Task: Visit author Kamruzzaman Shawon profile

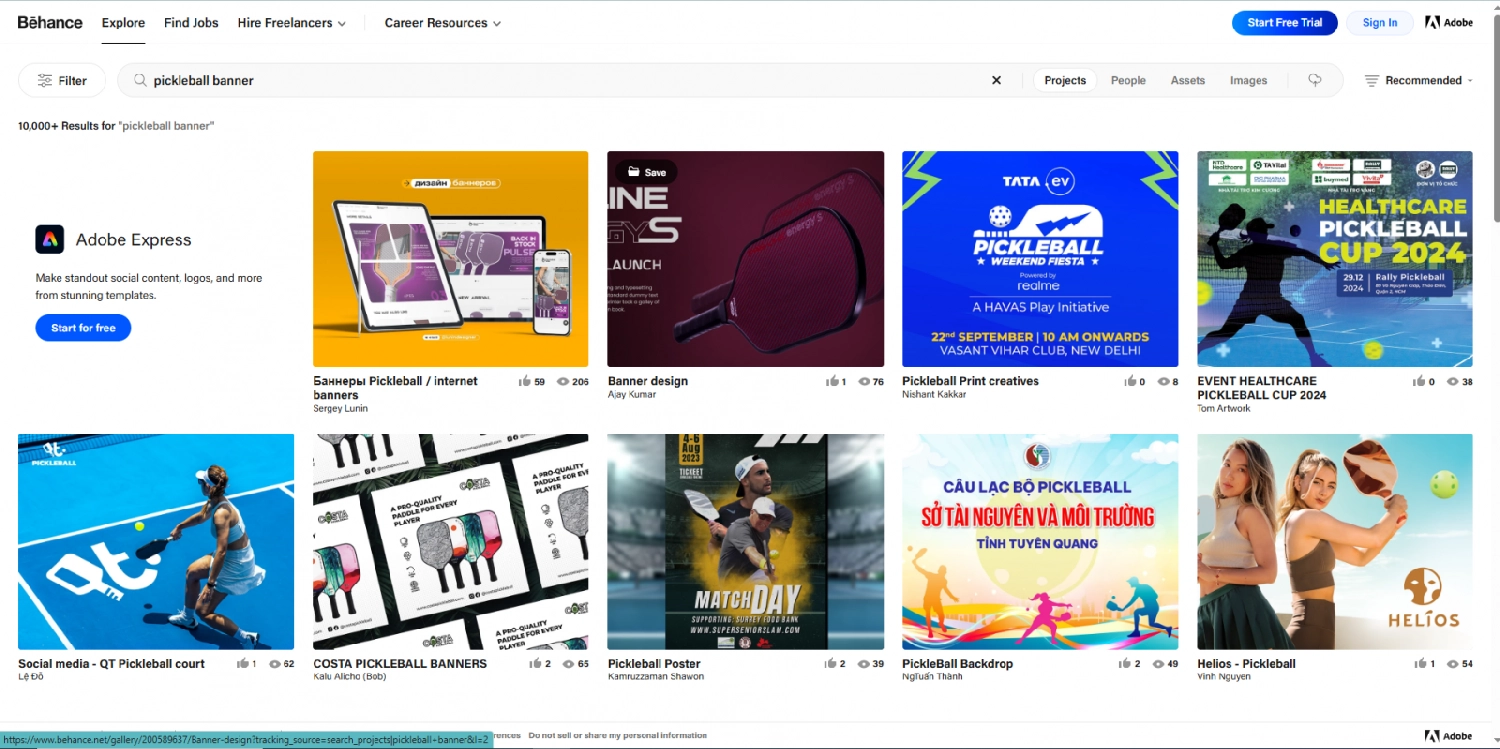Action: pos(655,677)
